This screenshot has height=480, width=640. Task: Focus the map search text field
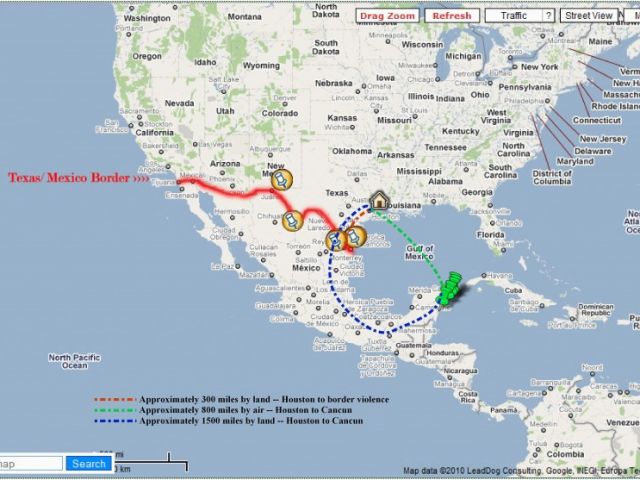pos(31,464)
